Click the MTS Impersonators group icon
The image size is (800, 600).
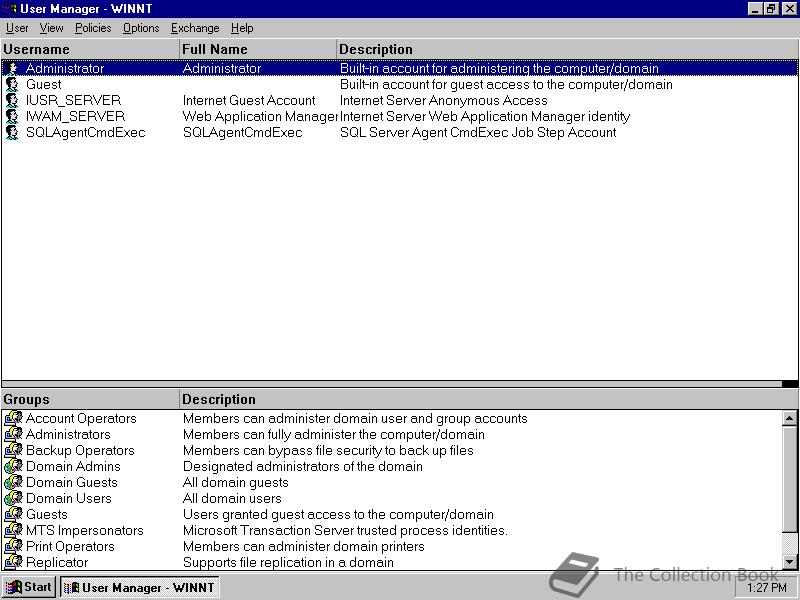coord(13,531)
